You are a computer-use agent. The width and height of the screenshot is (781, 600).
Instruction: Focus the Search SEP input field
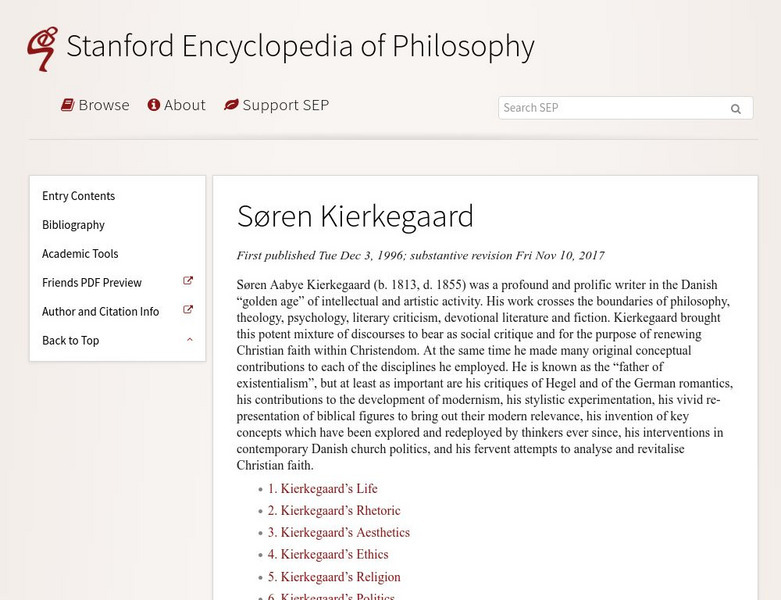(x=610, y=108)
